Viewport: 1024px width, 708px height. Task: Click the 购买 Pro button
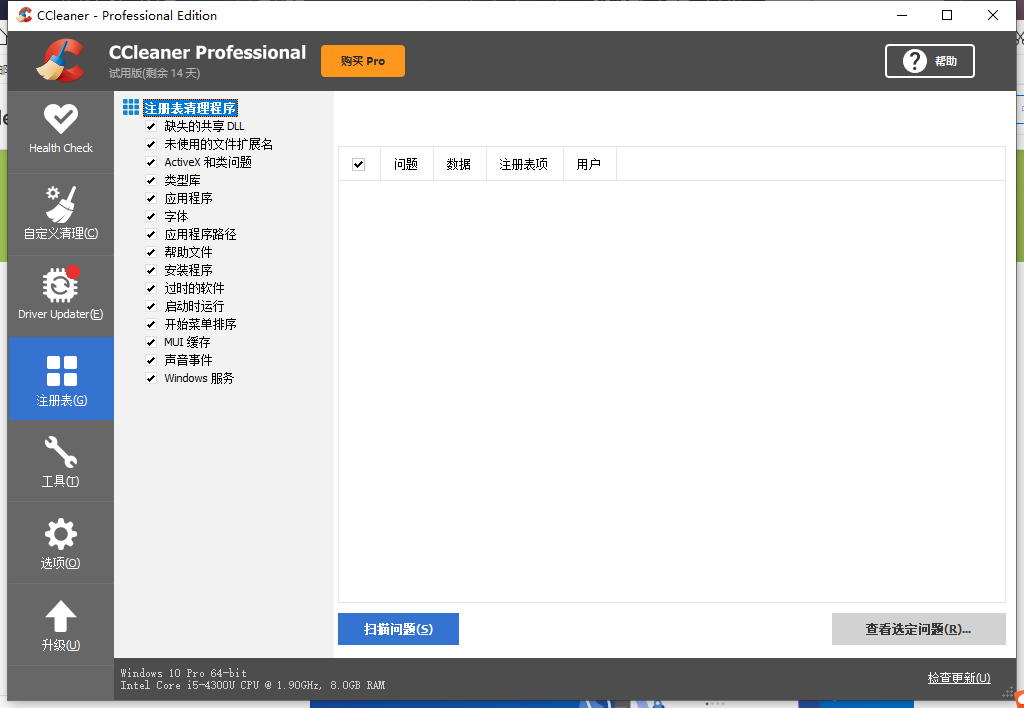(x=362, y=61)
